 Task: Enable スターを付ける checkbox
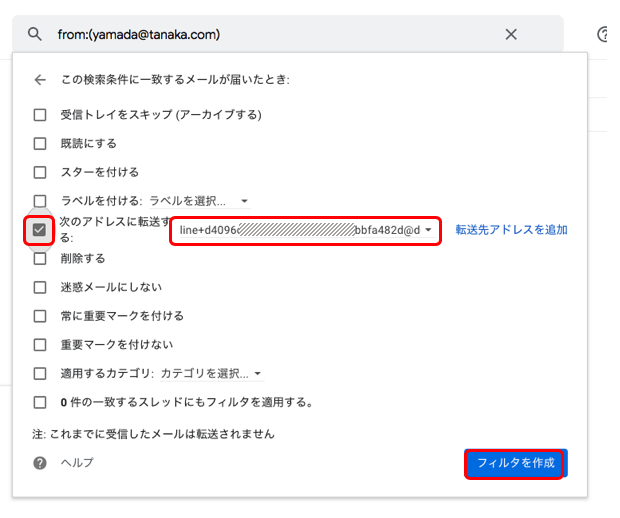pyautogui.click(x=40, y=172)
